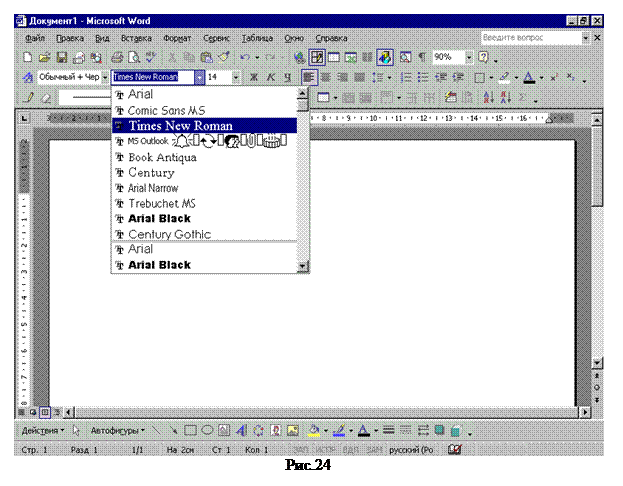Open highlight color marker in formatting toolbar

click(x=504, y=77)
